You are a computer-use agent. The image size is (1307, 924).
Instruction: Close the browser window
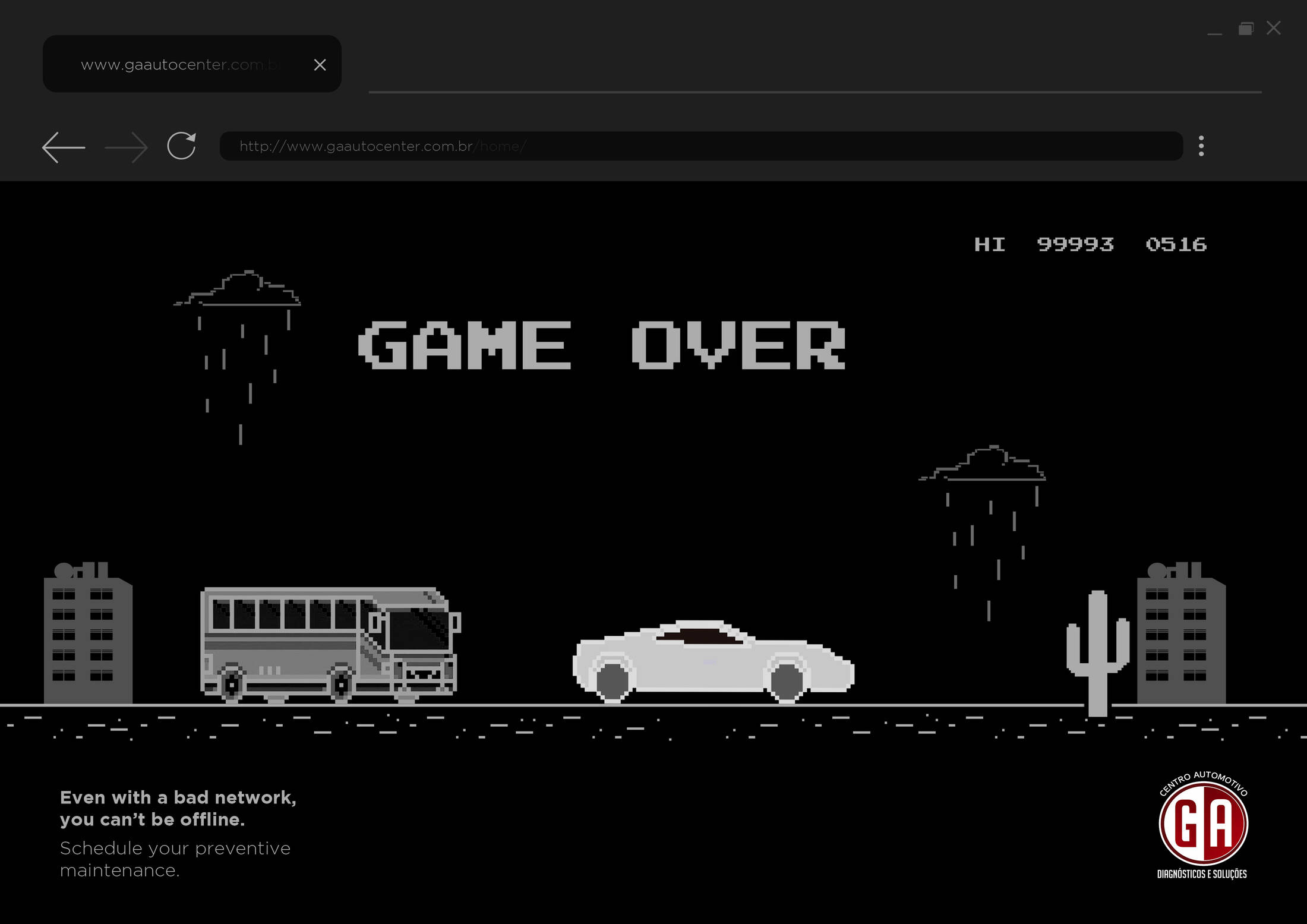pos(1274,28)
